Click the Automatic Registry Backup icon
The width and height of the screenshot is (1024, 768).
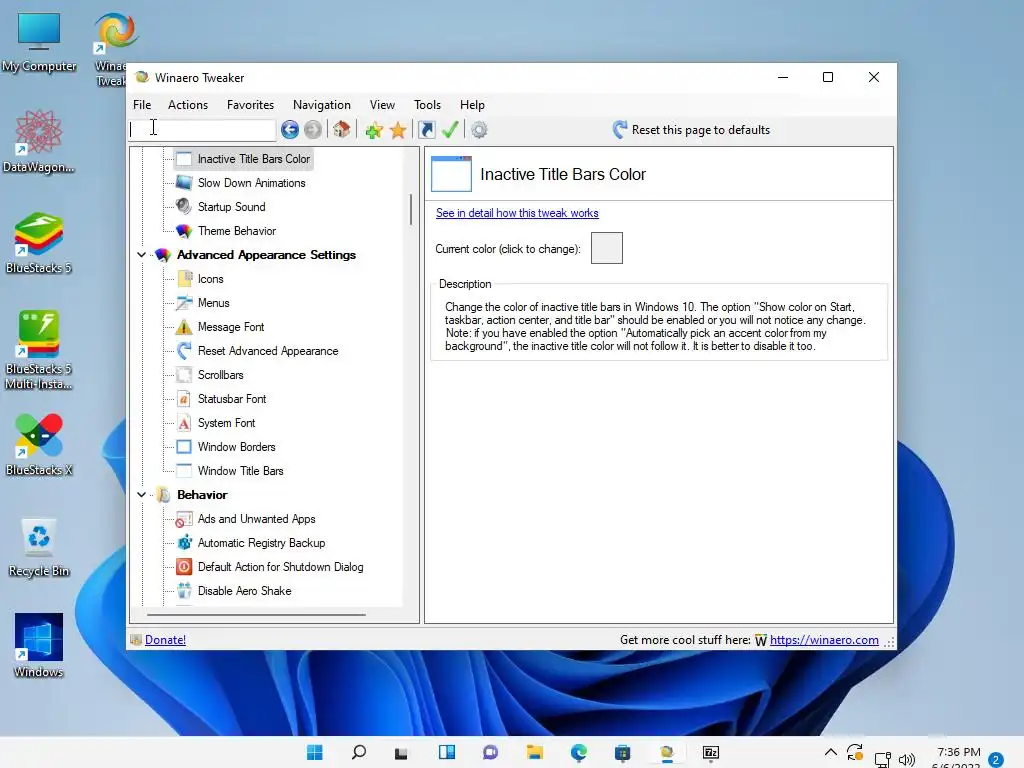click(x=184, y=543)
